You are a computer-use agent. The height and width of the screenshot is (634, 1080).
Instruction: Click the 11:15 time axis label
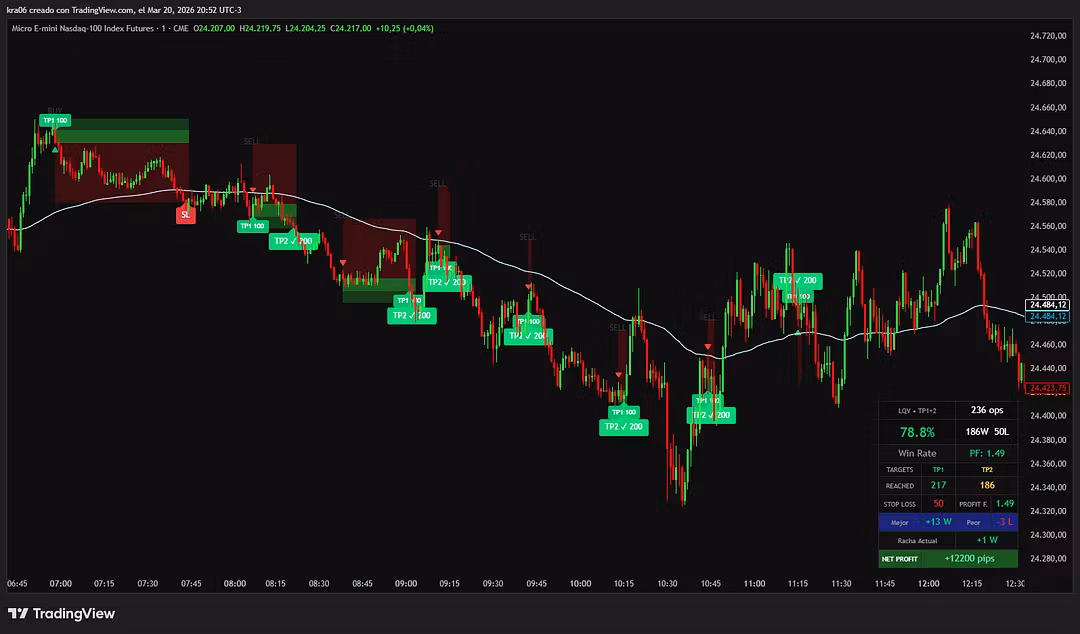point(798,584)
